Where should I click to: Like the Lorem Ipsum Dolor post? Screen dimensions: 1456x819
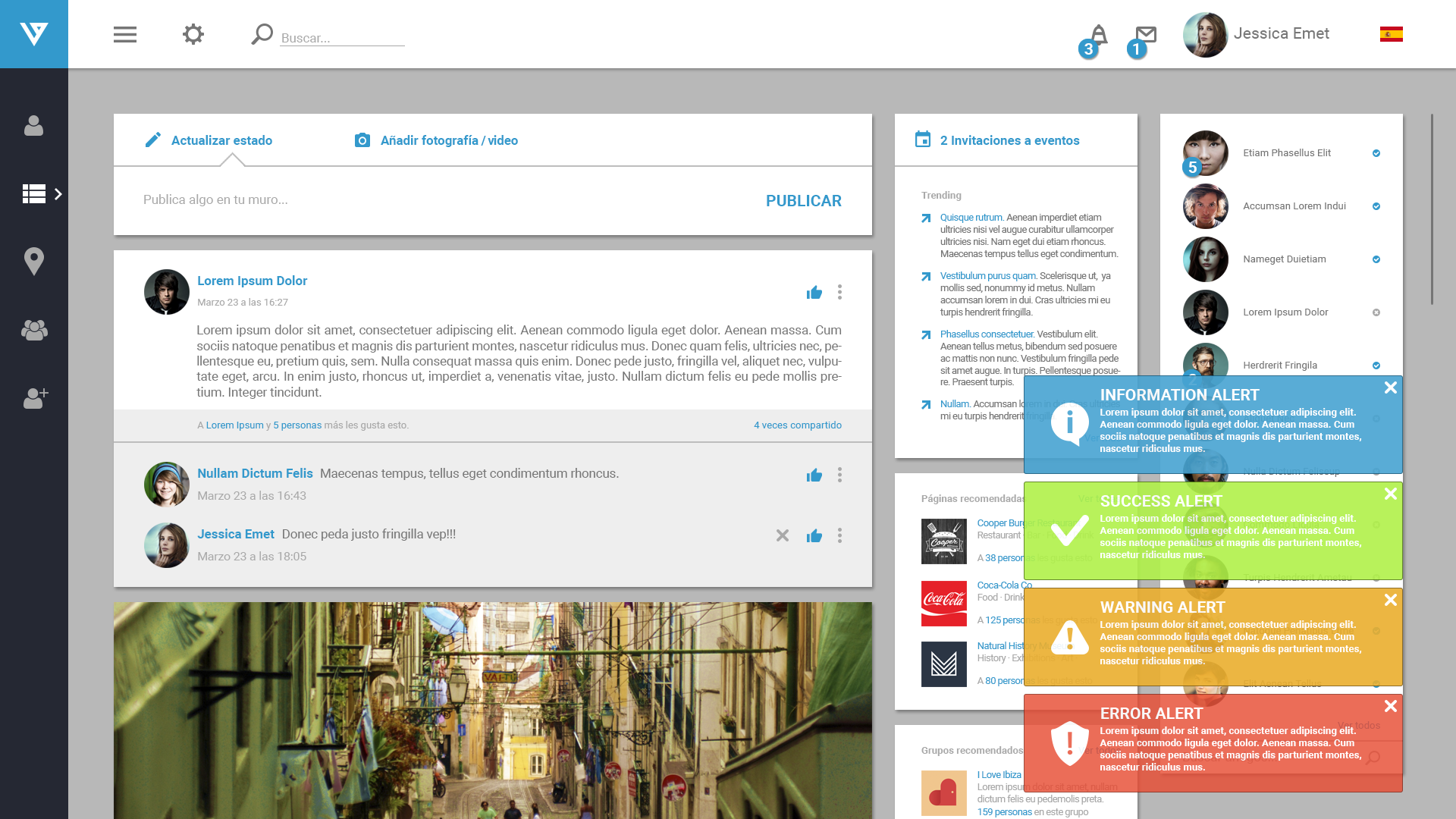[814, 293]
